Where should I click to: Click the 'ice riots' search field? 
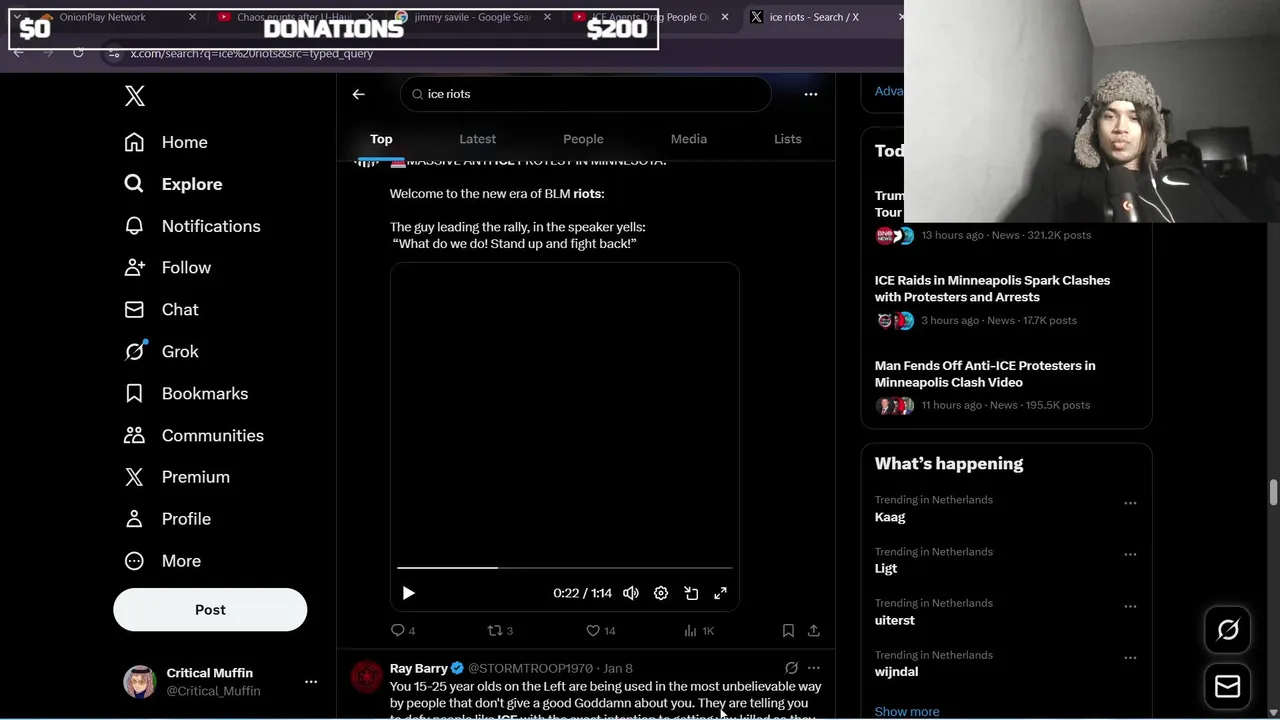586,94
